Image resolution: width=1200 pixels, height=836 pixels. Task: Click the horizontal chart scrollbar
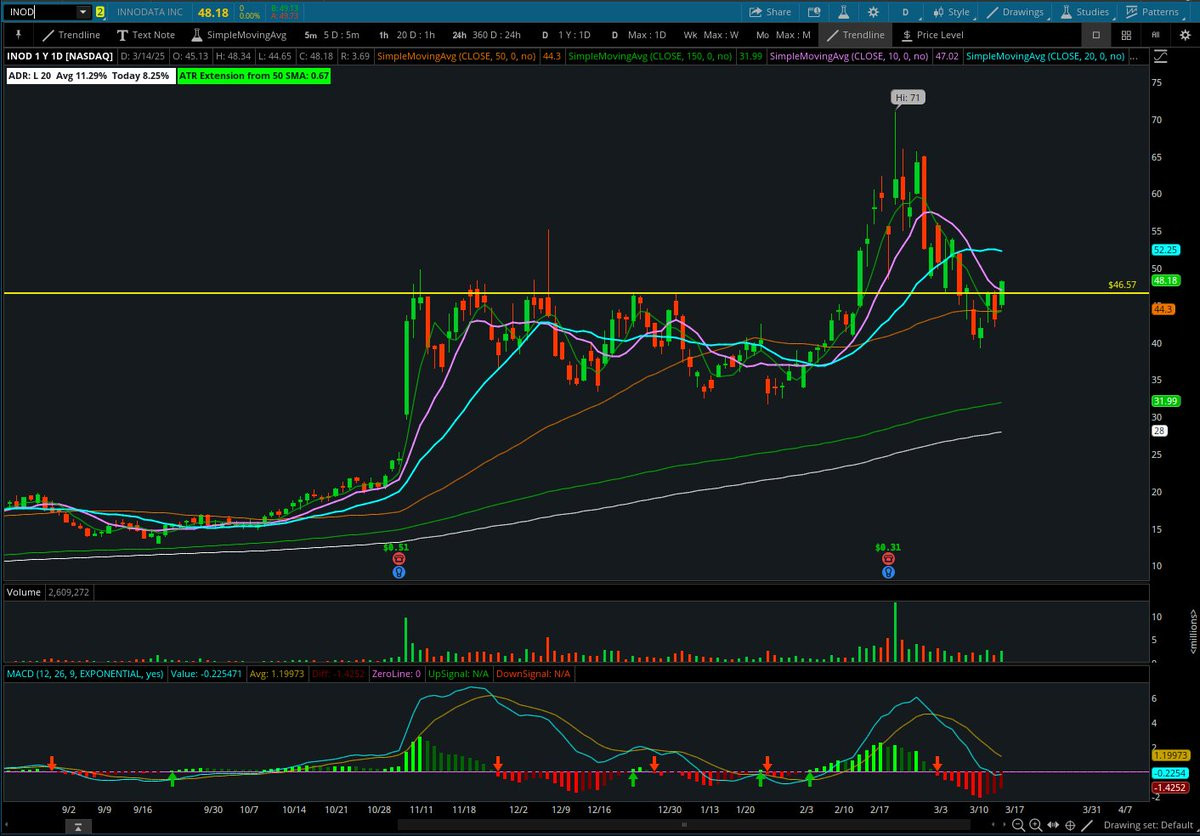[x=683, y=825]
